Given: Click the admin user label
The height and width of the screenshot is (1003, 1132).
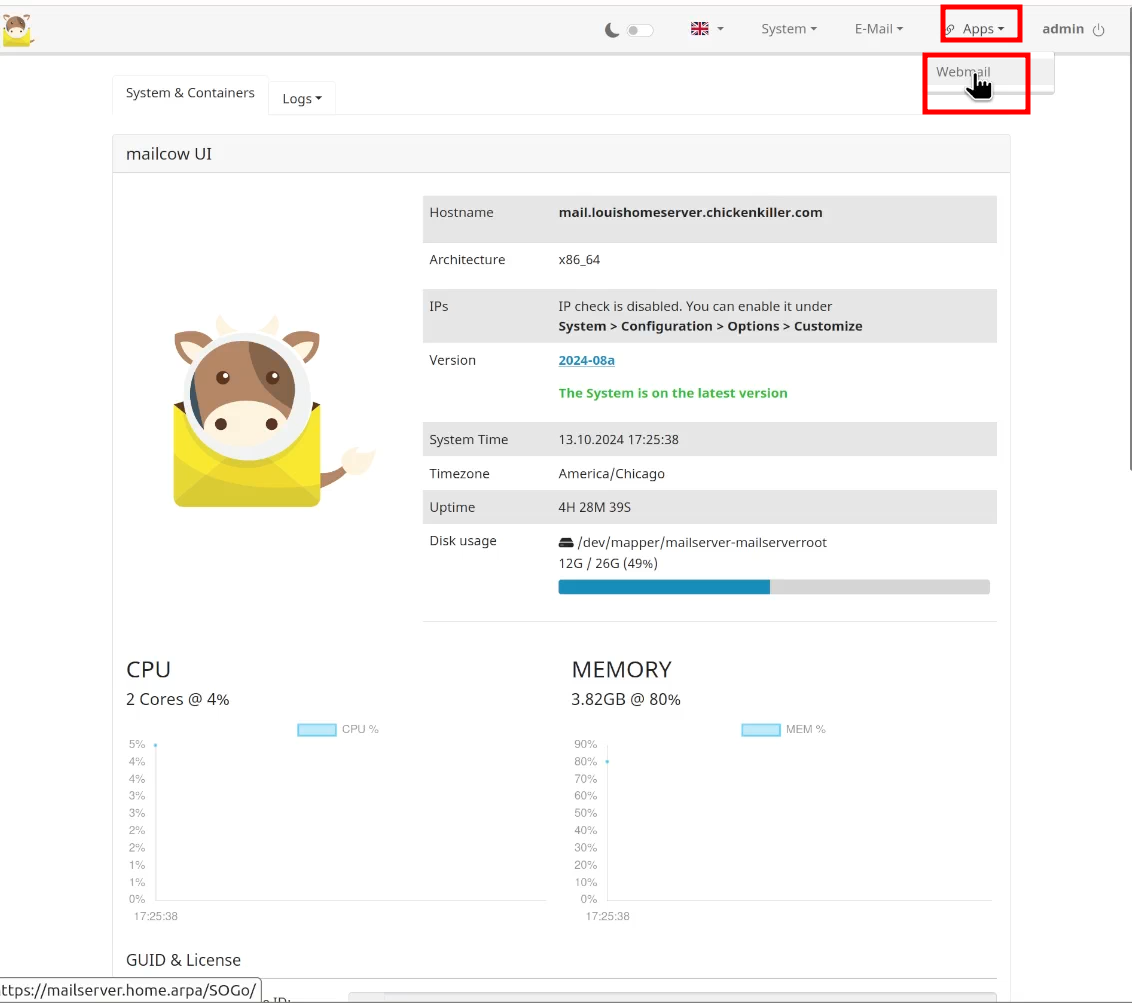Looking at the screenshot, I should 1063,29.
